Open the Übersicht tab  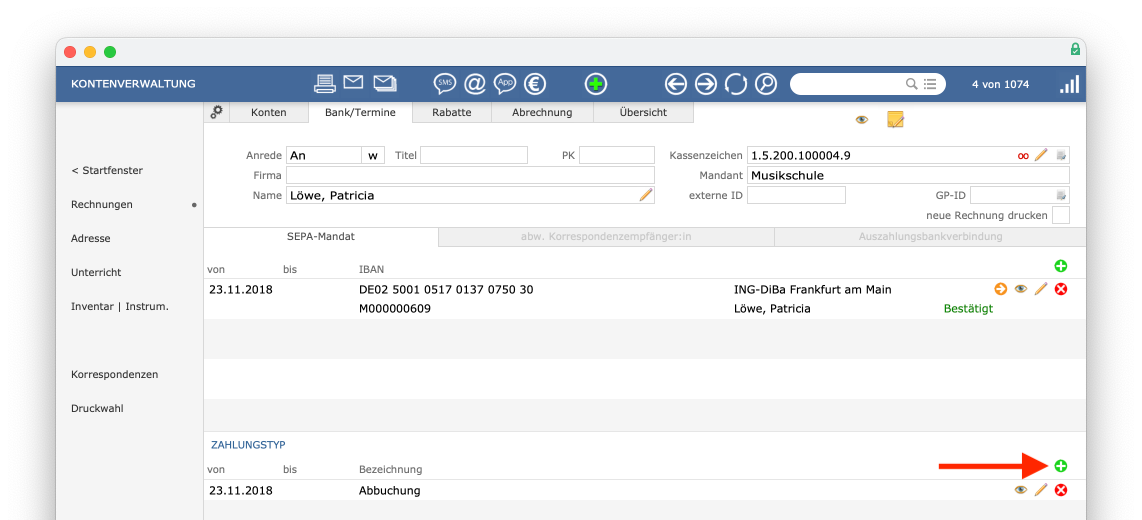[643, 112]
